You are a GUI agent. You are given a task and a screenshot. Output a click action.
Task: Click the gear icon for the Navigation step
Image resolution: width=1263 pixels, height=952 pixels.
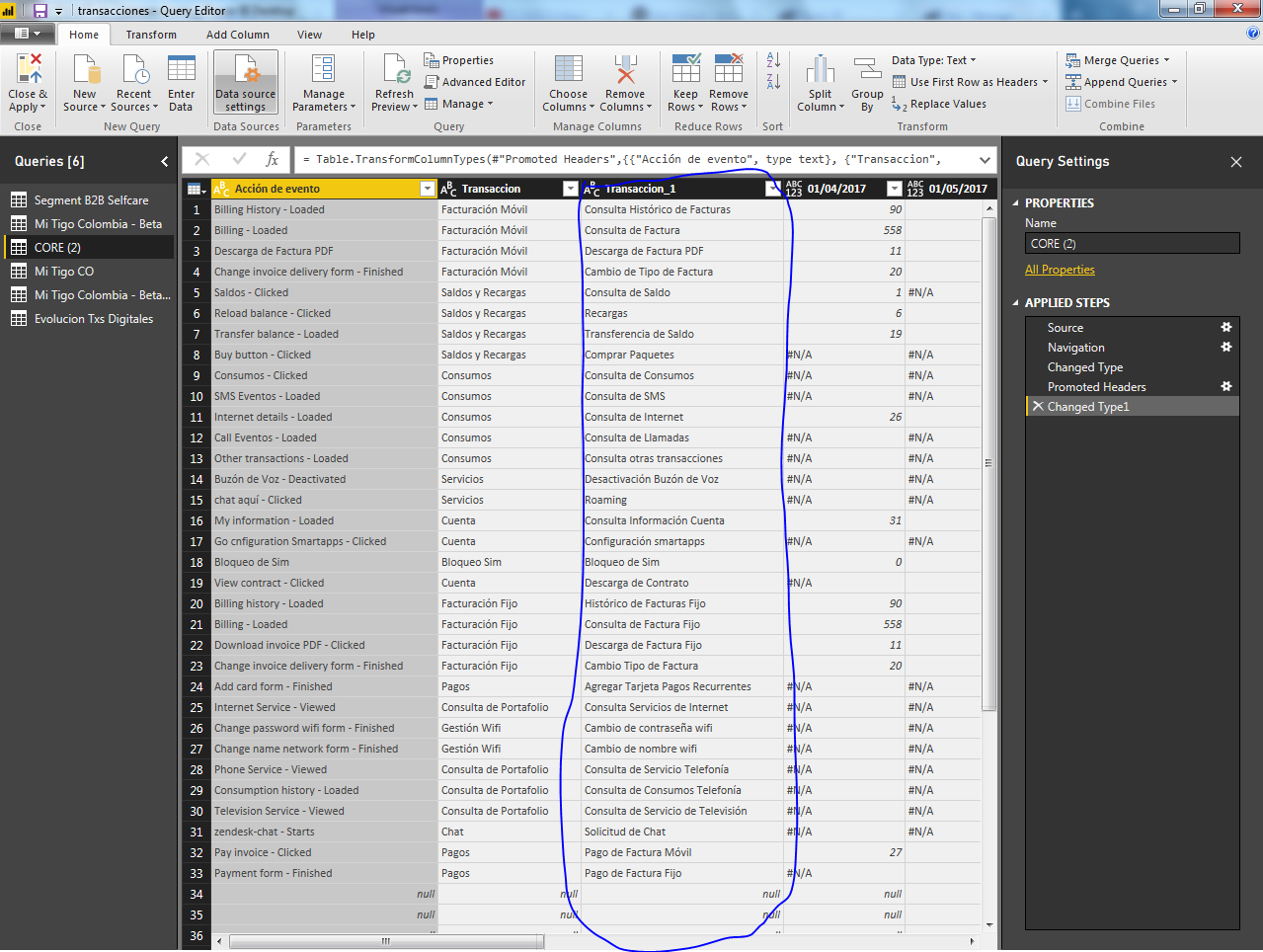(x=1226, y=347)
